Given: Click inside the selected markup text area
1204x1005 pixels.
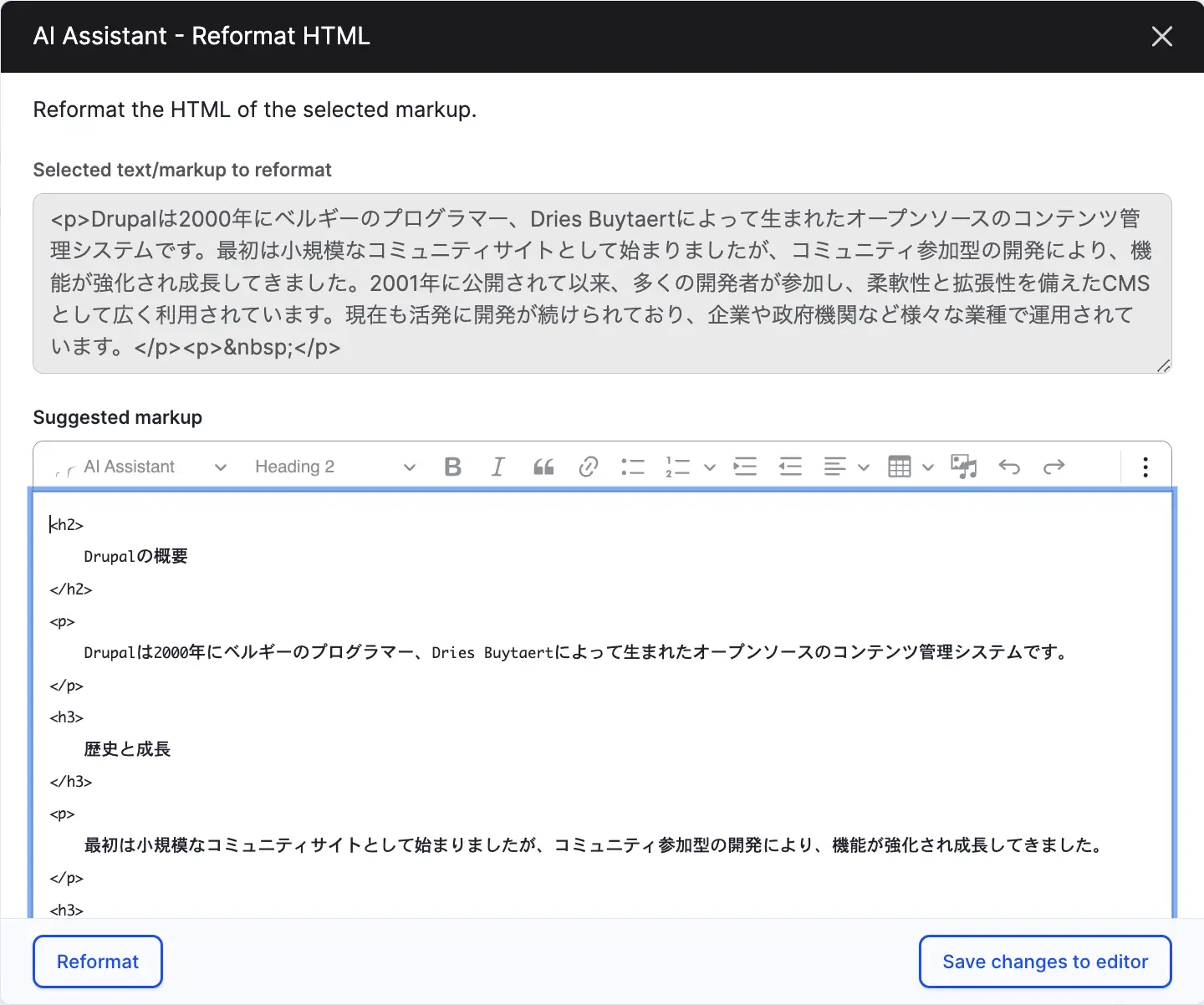Looking at the screenshot, I should click(x=602, y=283).
